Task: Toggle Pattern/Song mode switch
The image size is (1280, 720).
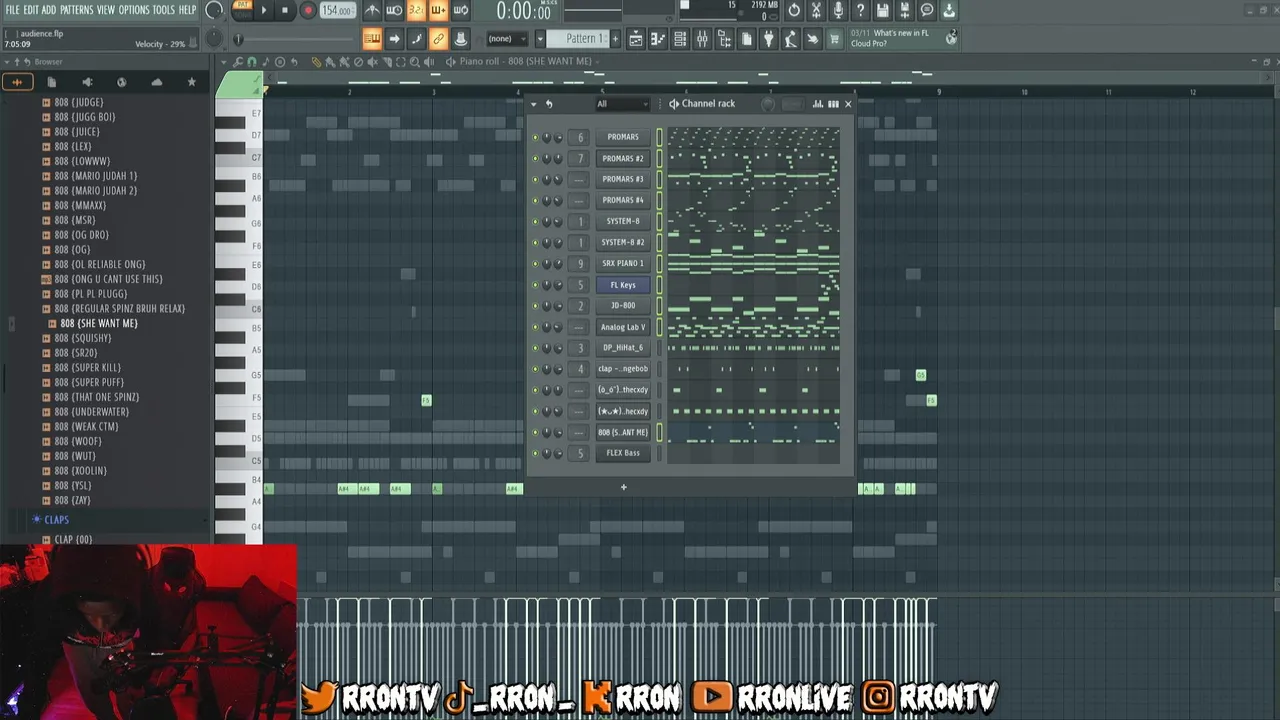Action: (242, 10)
